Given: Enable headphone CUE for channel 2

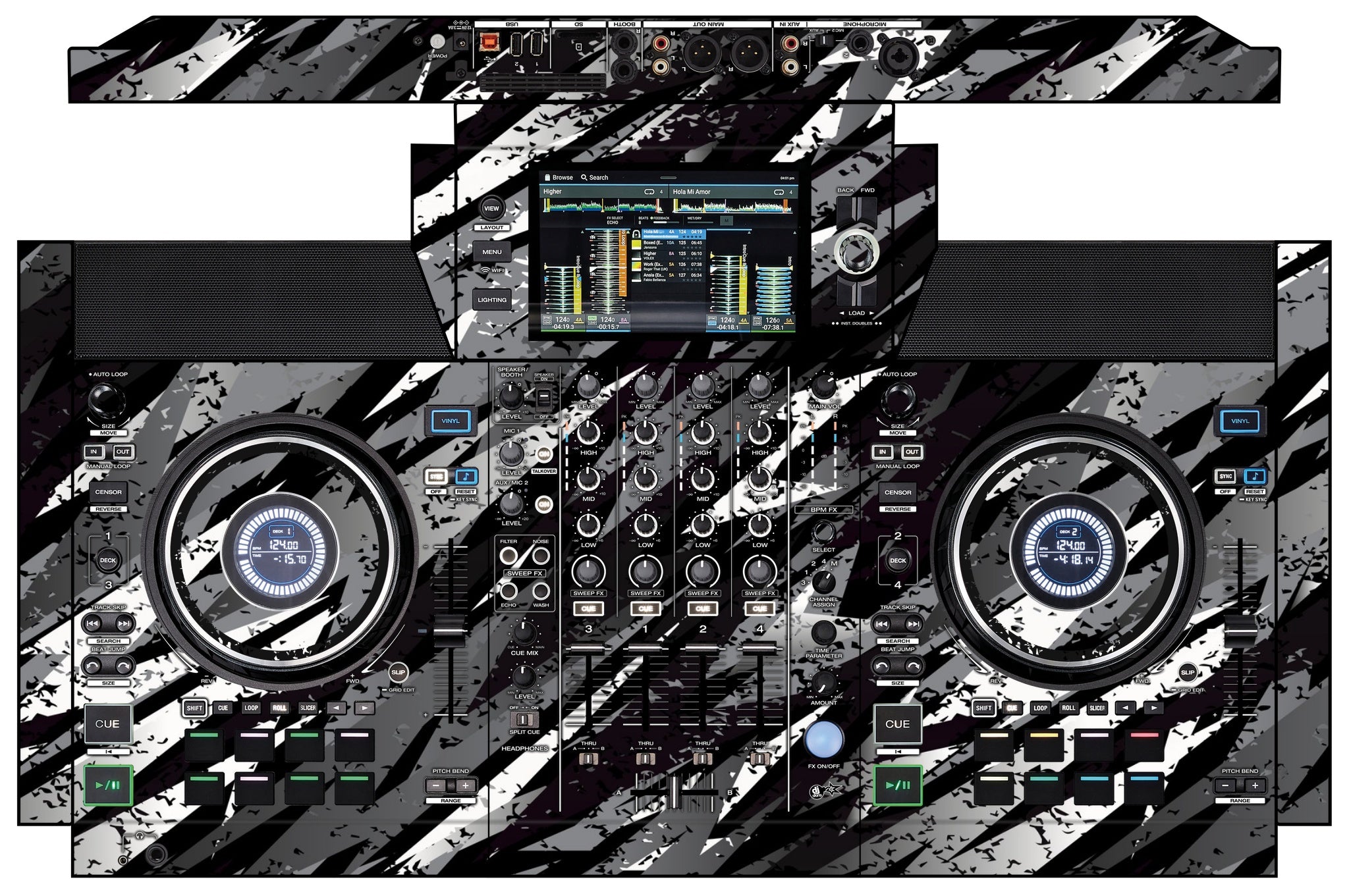Looking at the screenshot, I should click(x=703, y=609).
